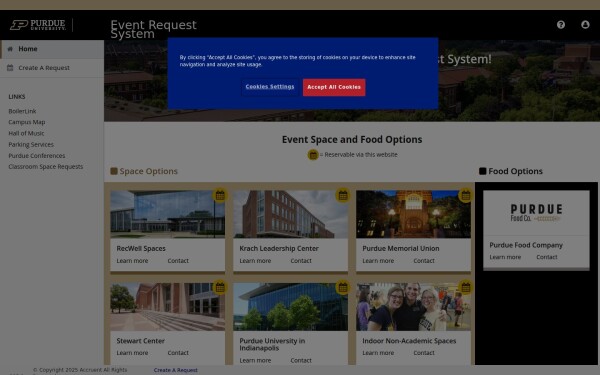Select the Home menu item

tap(52, 49)
